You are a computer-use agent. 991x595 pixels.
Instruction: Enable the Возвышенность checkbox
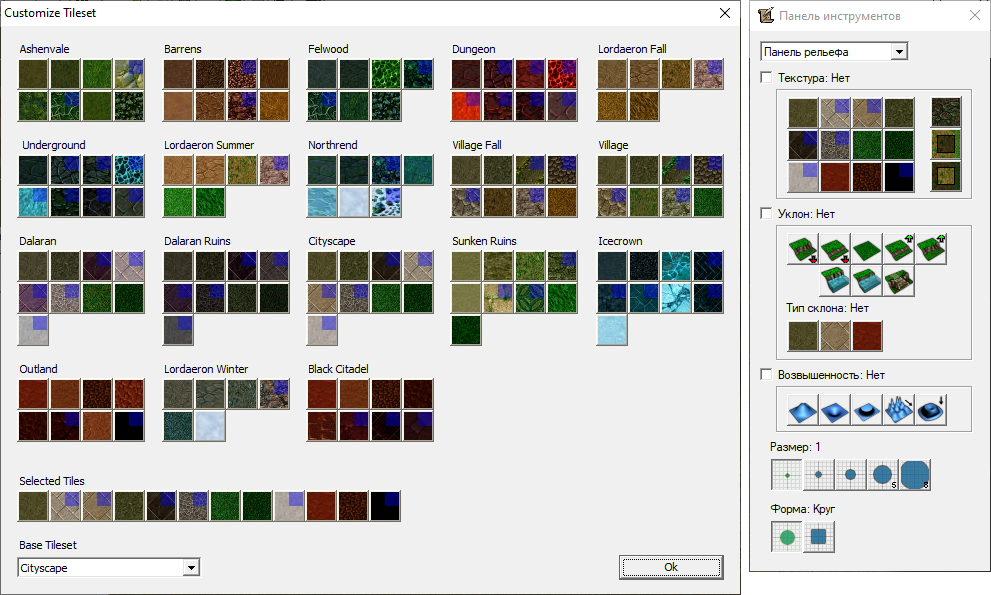[766, 375]
